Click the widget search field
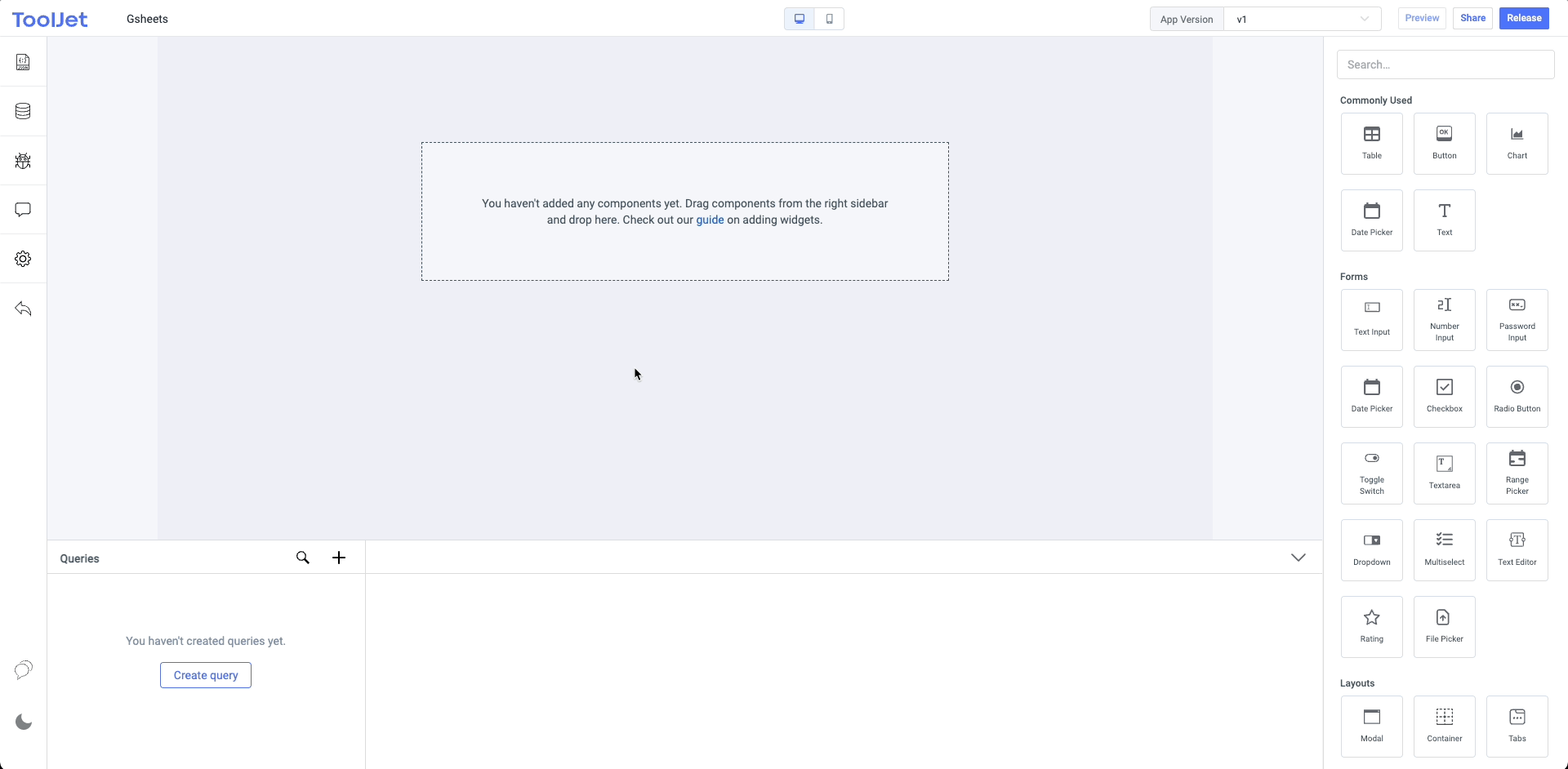This screenshot has width=1568, height=769. [1445, 64]
